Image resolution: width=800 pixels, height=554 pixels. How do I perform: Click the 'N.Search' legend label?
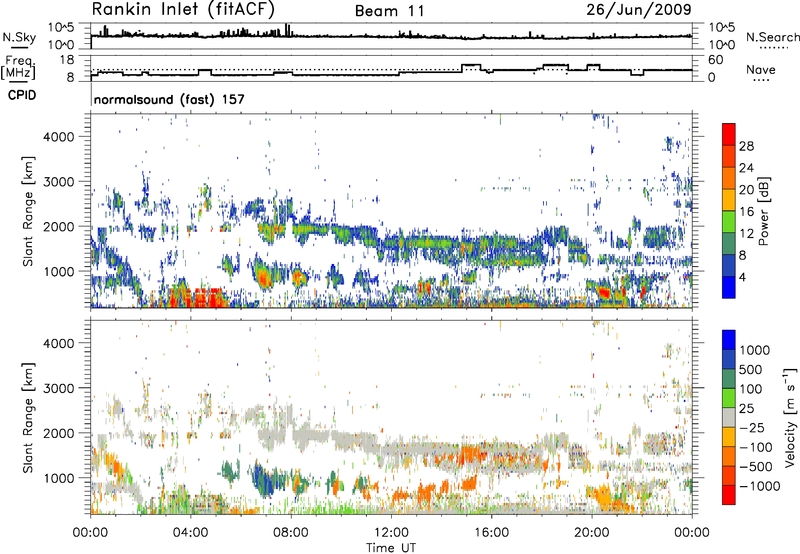point(773,37)
